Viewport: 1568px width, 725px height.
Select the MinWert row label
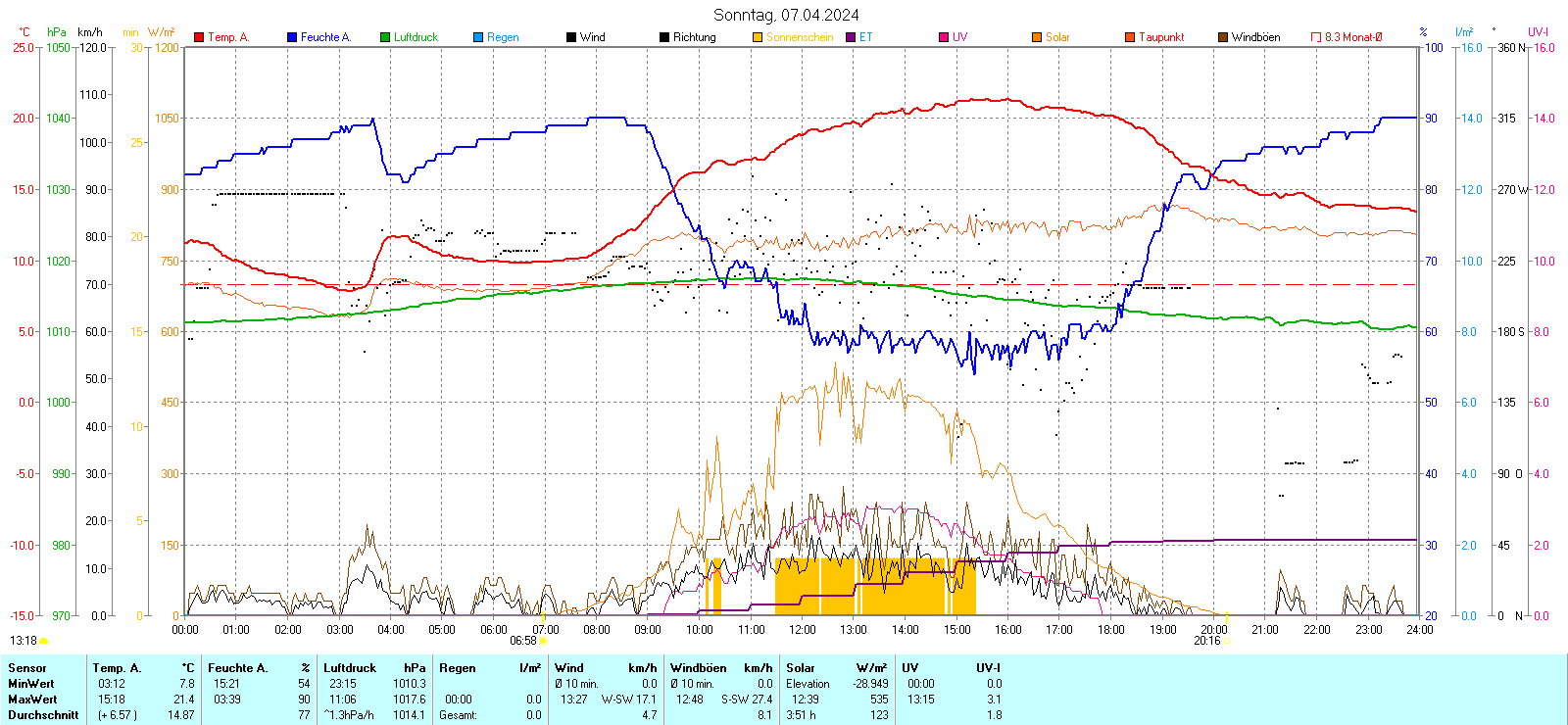click(x=31, y=684)
